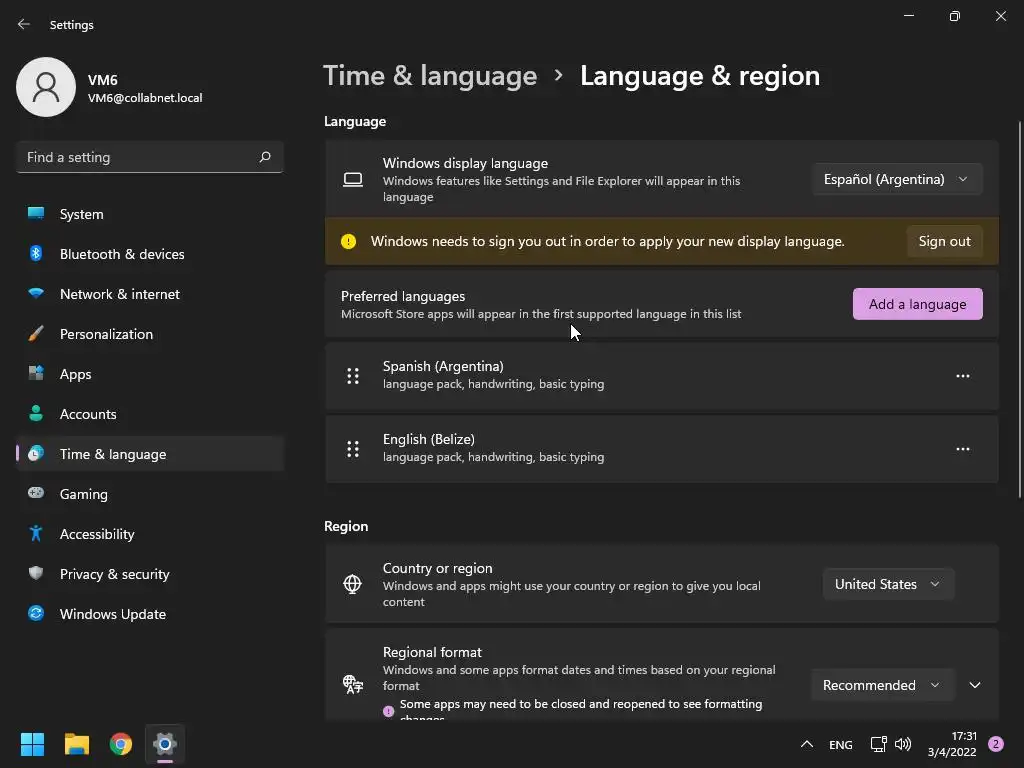
Task: Open the three-dot menu for English (Belize)
Action: 962,449
